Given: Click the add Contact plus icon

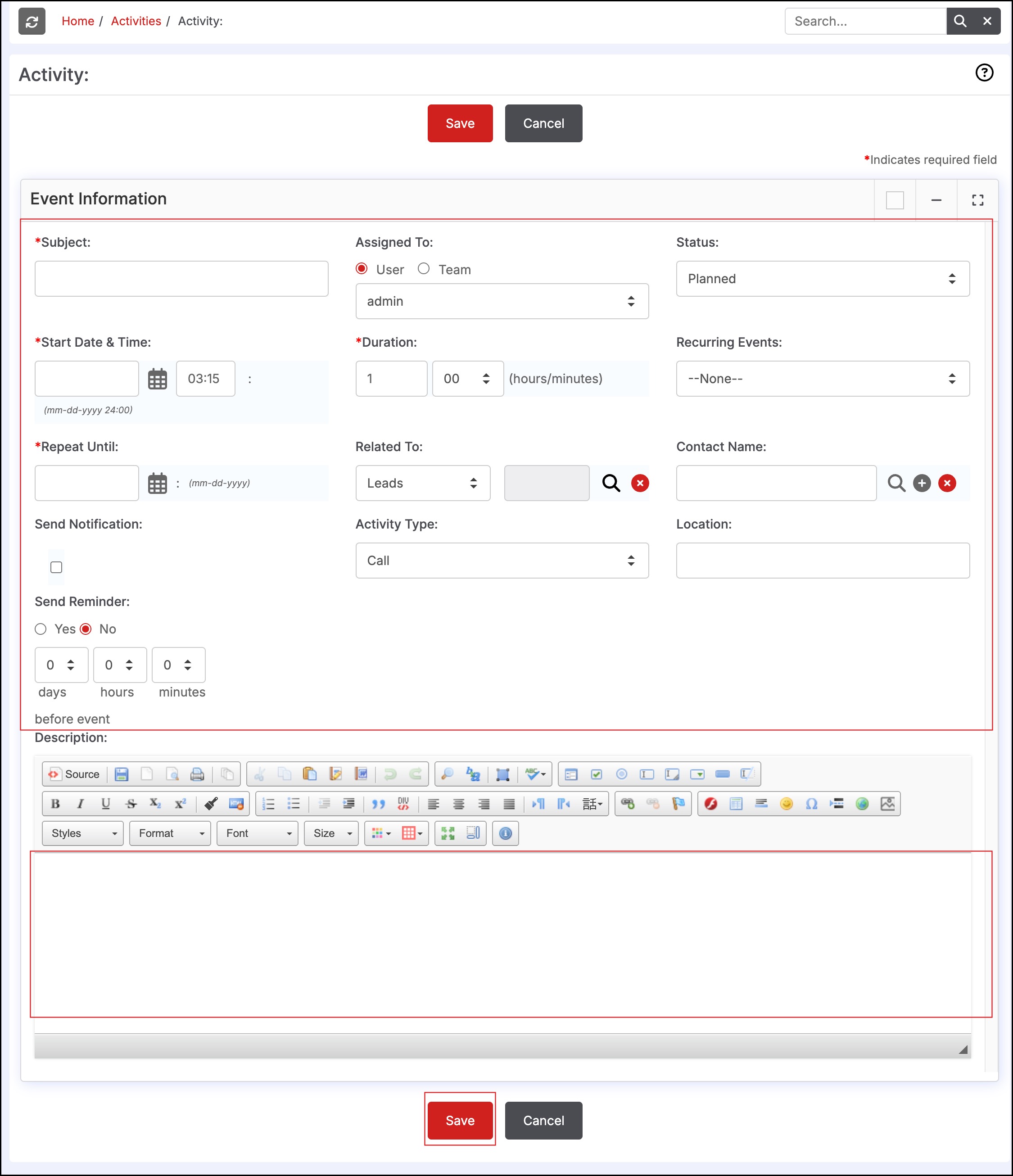Looking at the screenshot, I should point(922,483).
